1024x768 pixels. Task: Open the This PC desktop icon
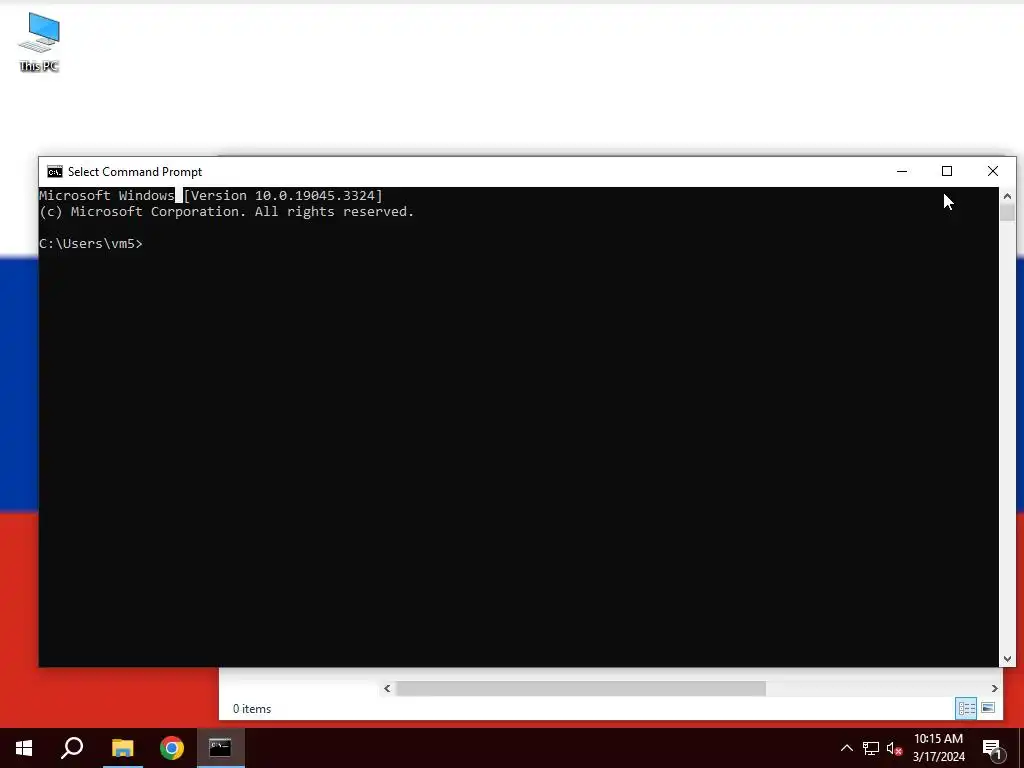(39, 42)
